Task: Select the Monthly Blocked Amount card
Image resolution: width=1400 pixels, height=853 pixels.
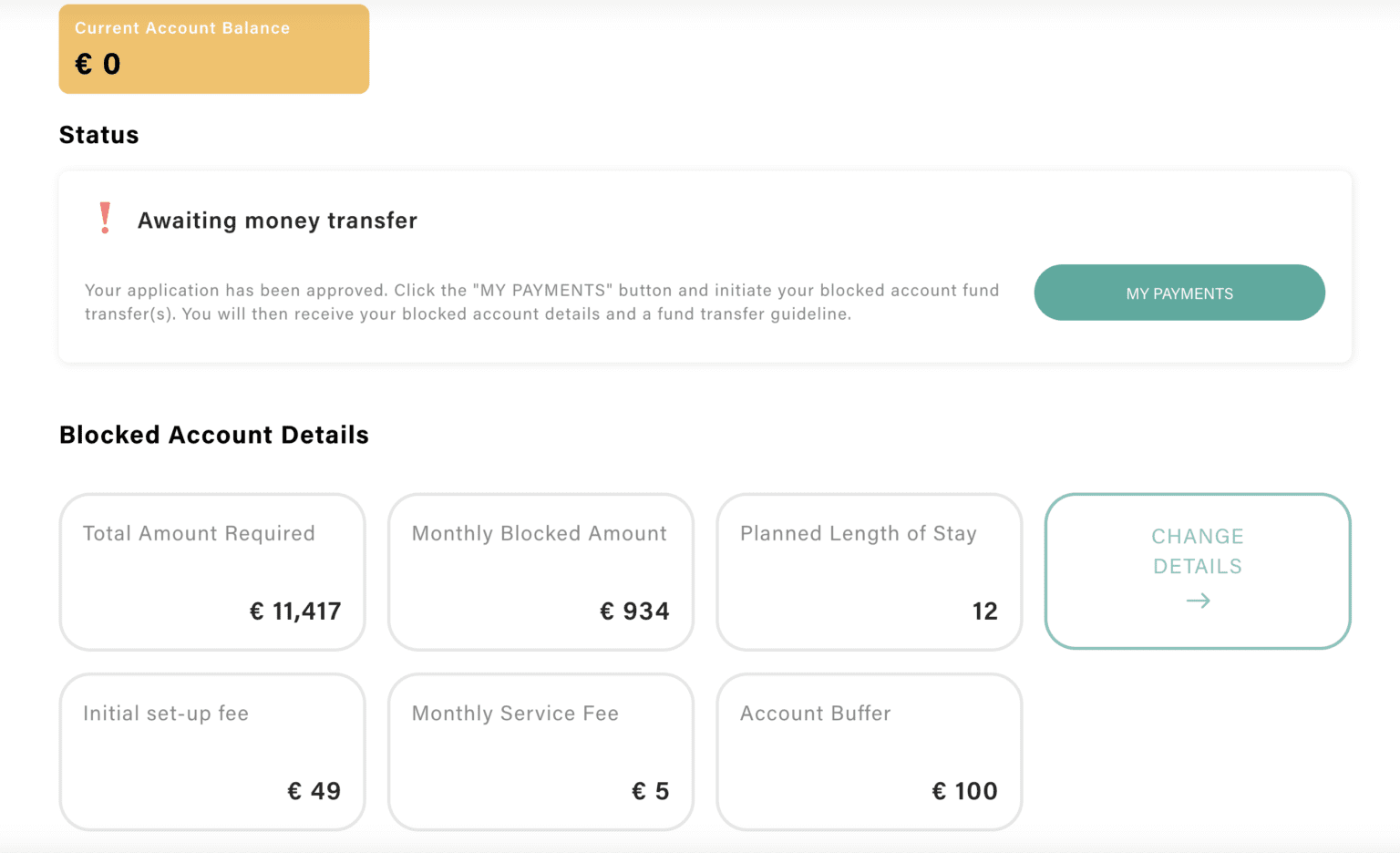Action: point(540,571)
